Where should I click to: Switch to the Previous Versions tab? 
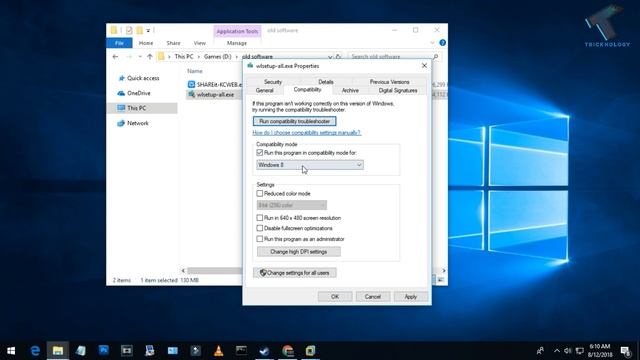click(x=389, y=82)
